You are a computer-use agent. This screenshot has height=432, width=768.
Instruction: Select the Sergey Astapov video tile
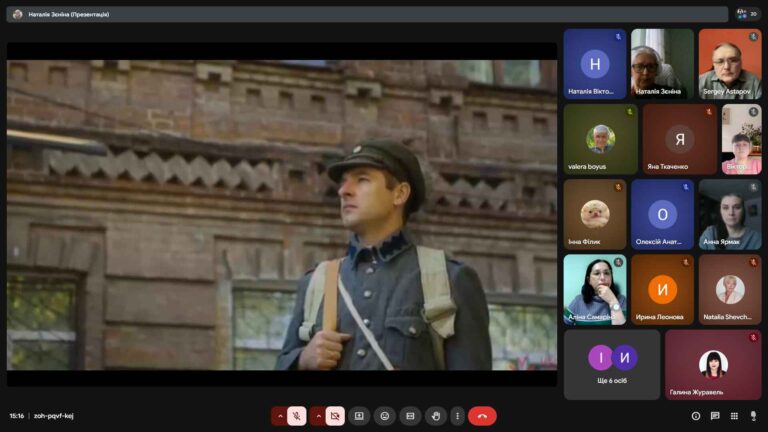point(730,64)
